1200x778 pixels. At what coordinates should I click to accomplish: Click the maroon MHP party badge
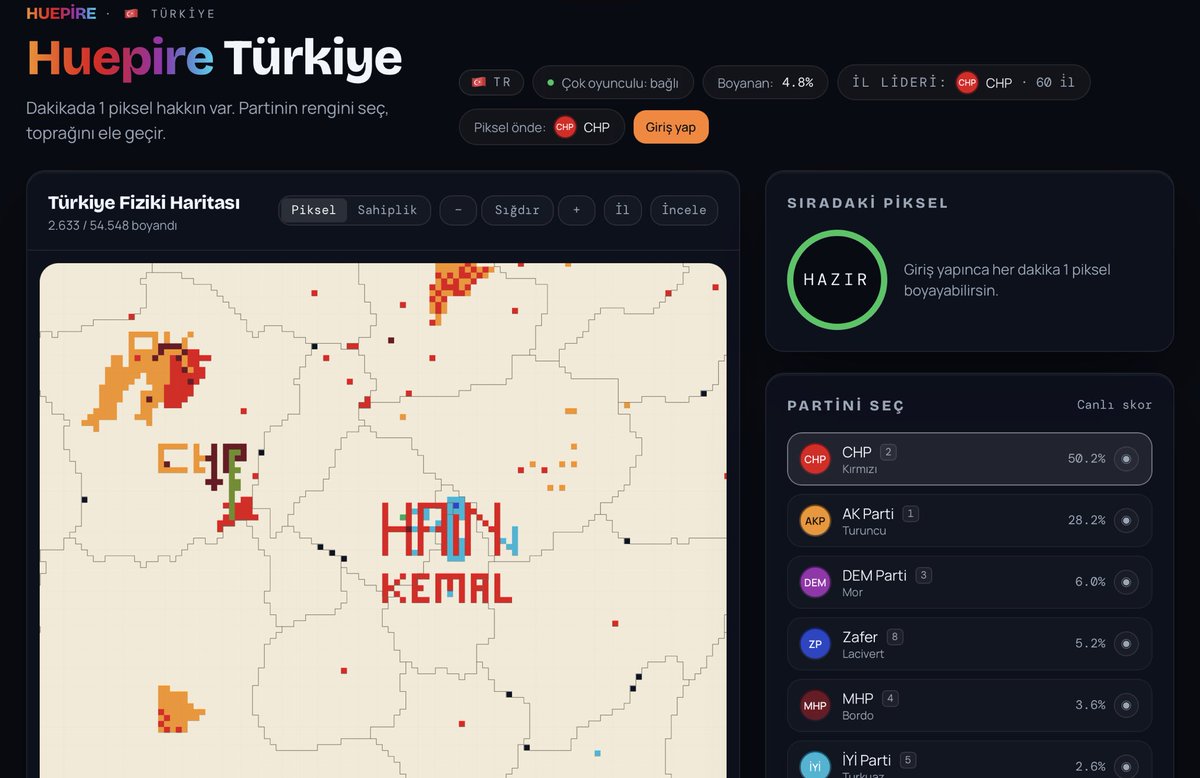[815, 705]
